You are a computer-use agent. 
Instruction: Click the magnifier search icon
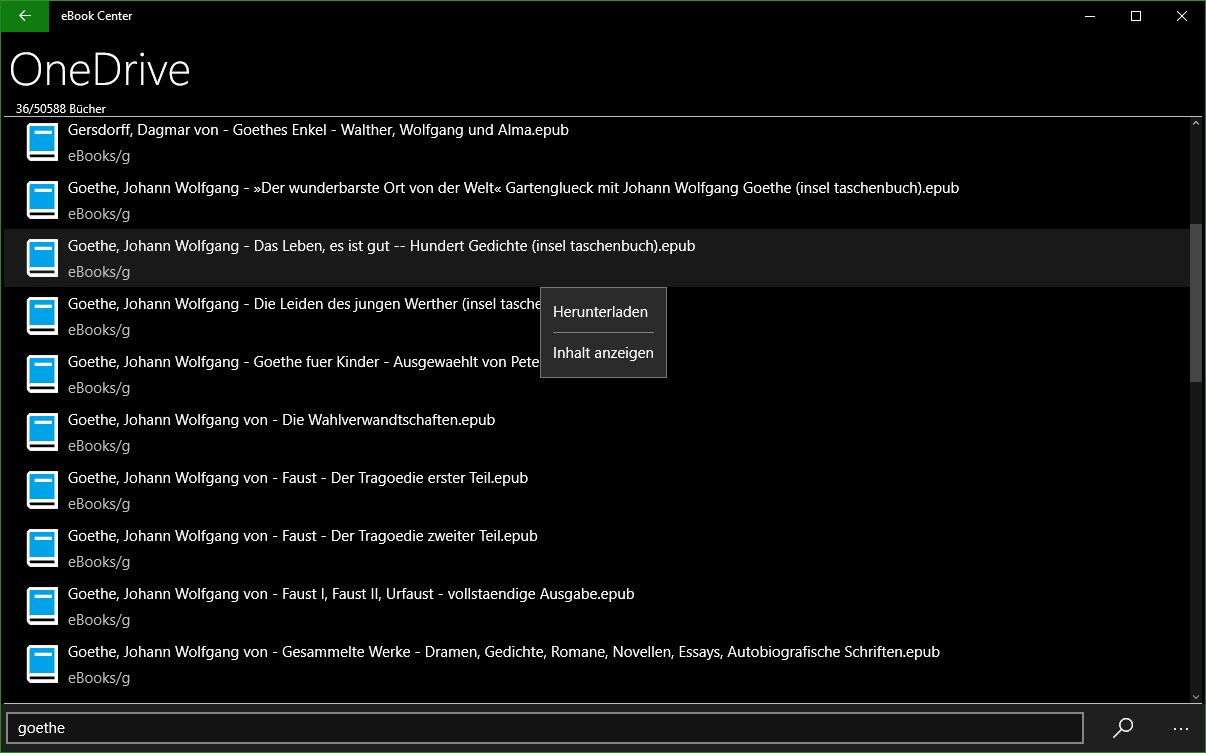(x=1123, y=728)
